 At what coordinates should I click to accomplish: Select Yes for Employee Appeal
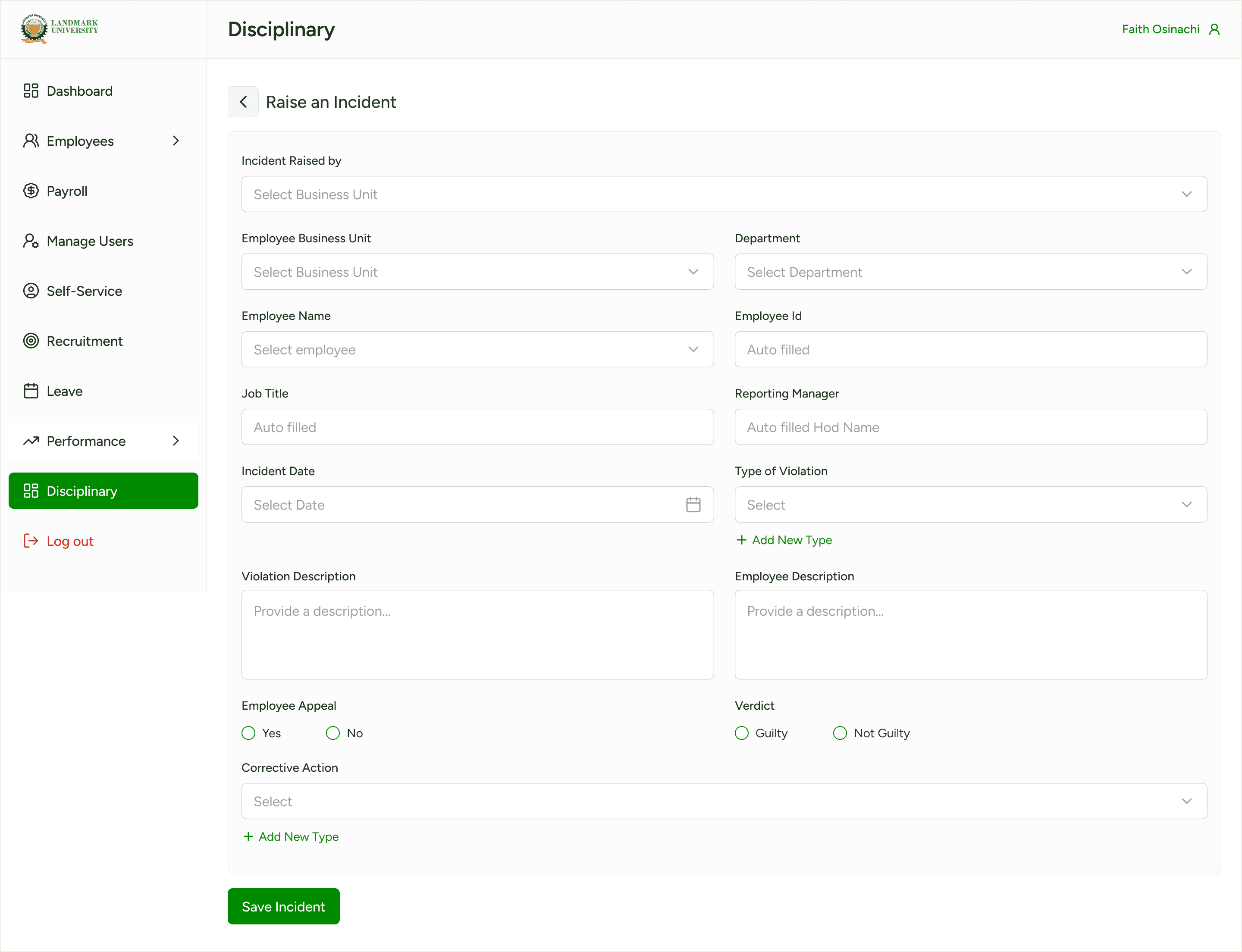pos(248,733)
